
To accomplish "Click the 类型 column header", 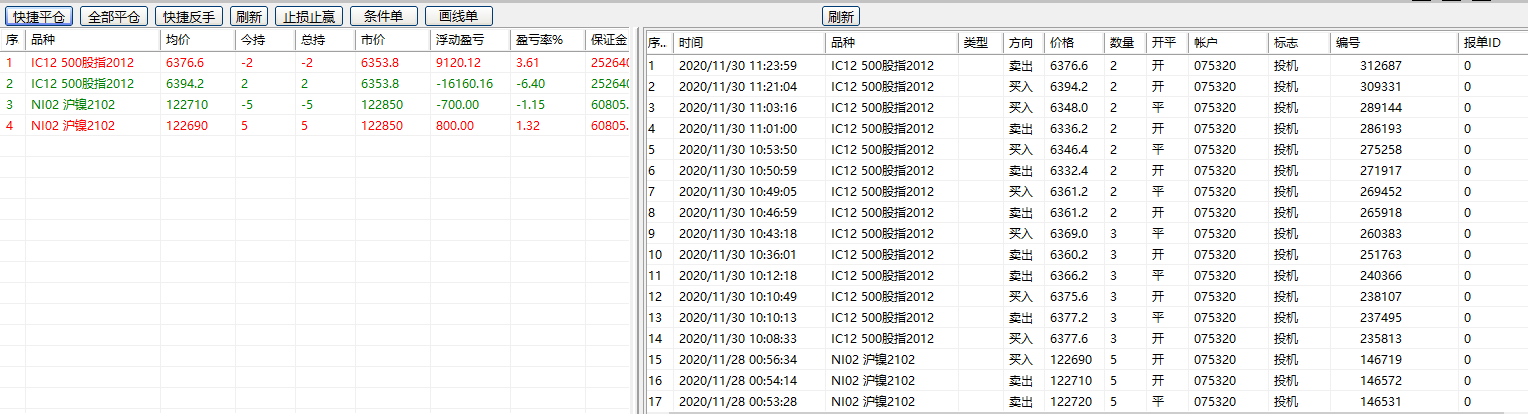I will point(981,43).
